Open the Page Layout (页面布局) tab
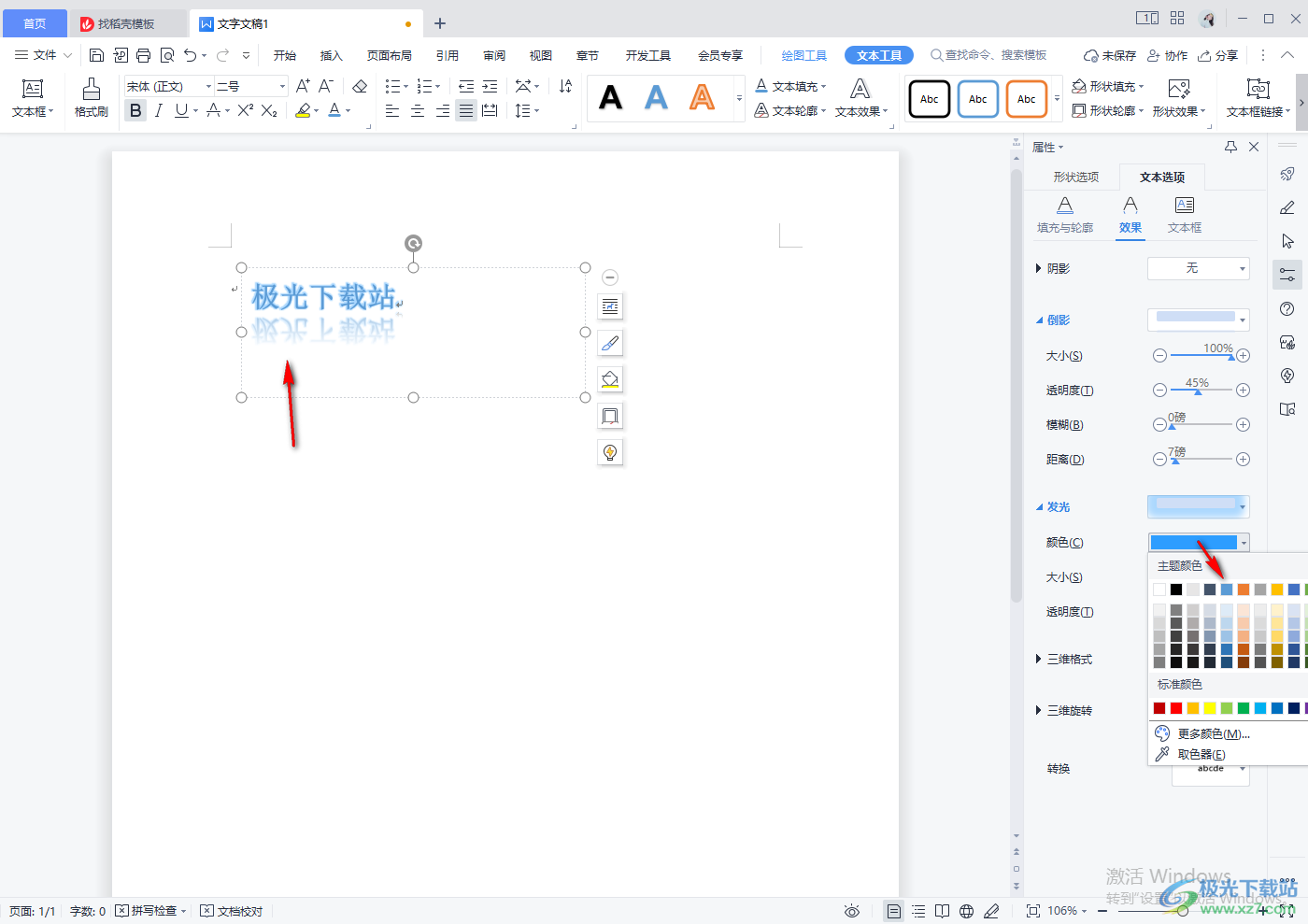1308x924 pixels. tap(390, 55)
